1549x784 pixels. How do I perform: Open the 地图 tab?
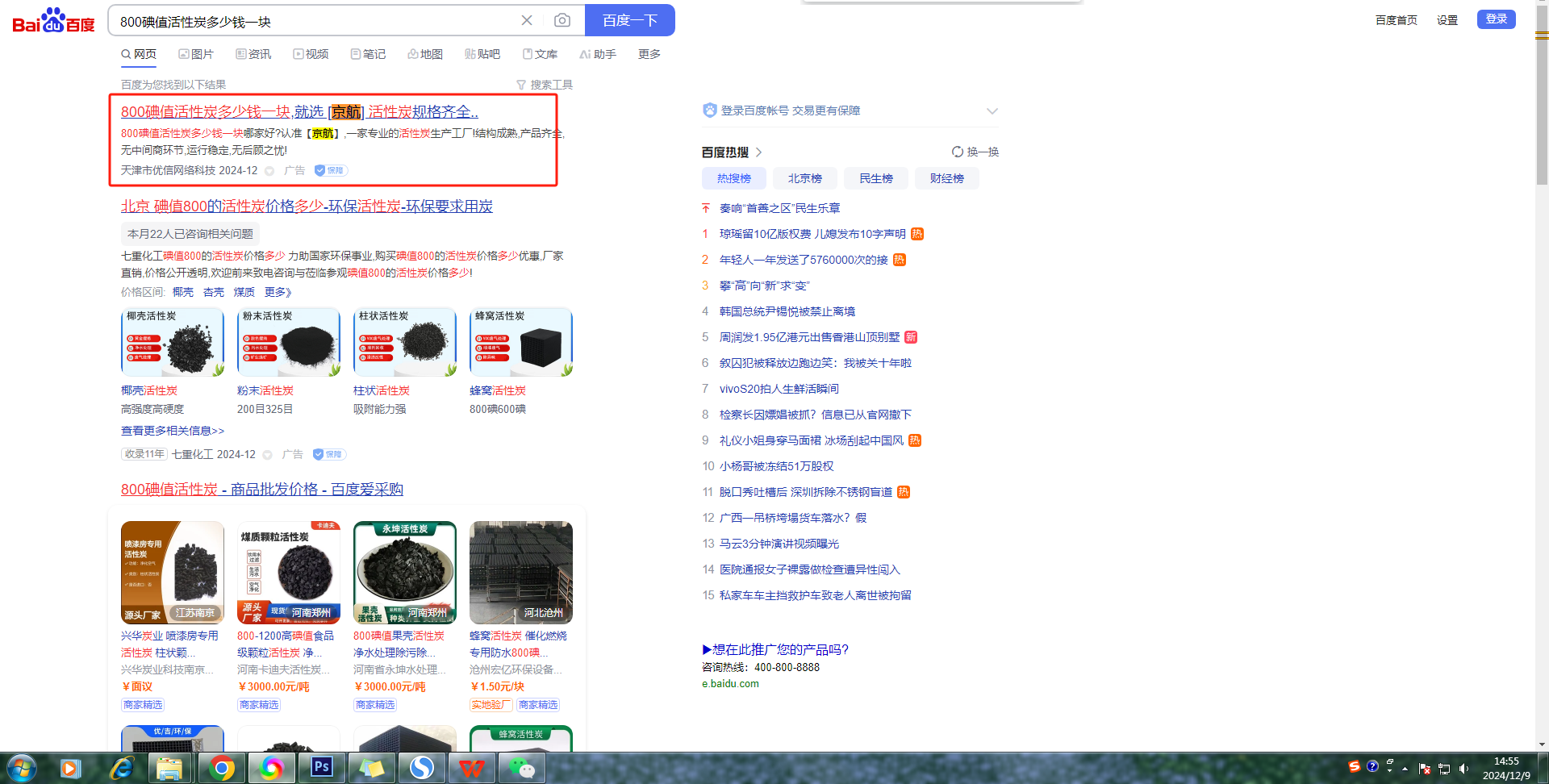(x=425, y=54)
